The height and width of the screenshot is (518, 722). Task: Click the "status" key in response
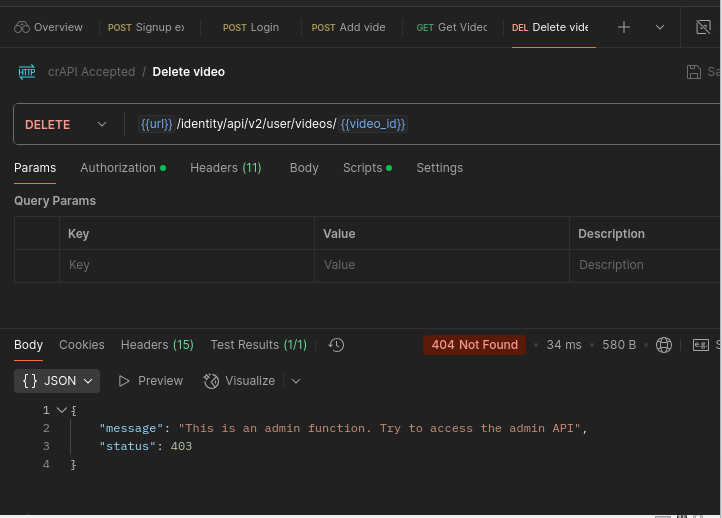coord(128,446)
